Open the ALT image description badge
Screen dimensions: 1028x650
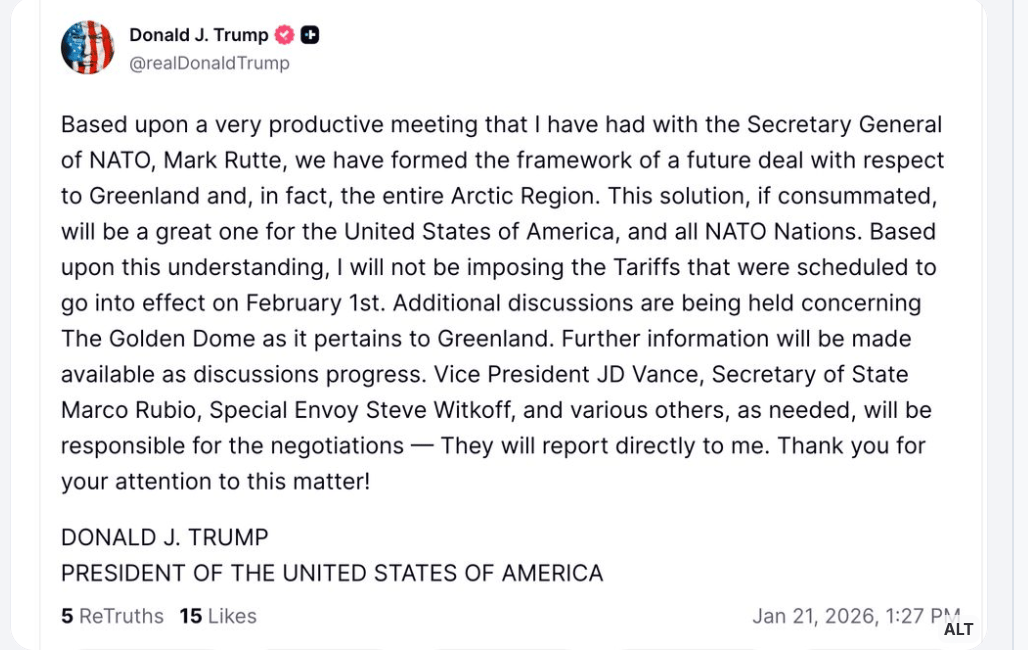coord(959,629)
